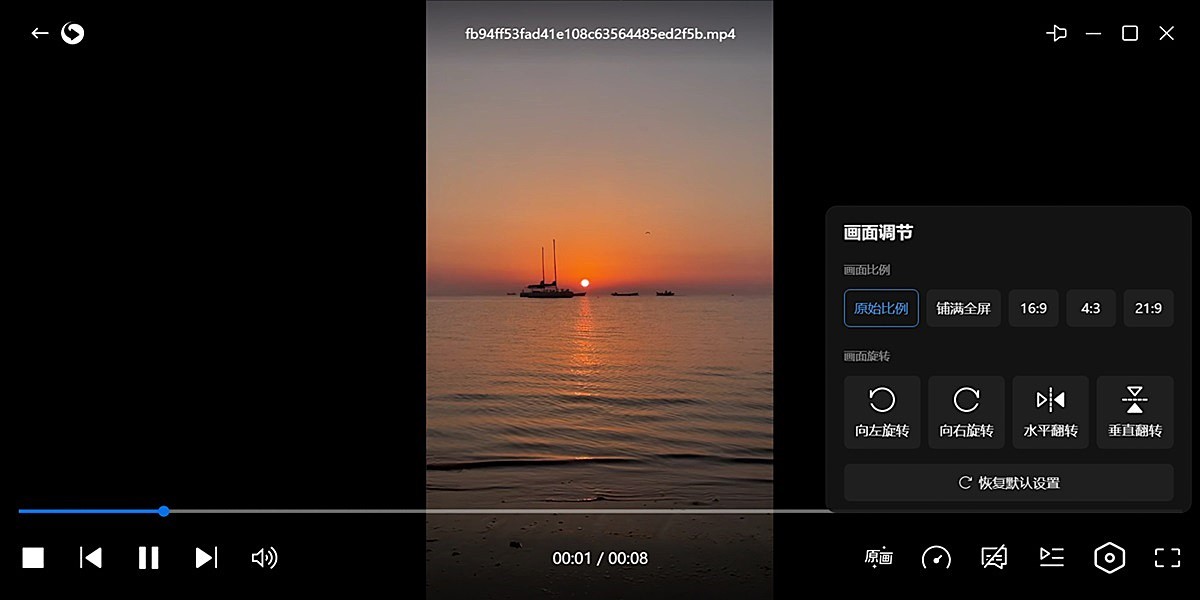Toggle the subtitles icon
The width and height of the screenshot is (1200, 600).
(994, 558)
